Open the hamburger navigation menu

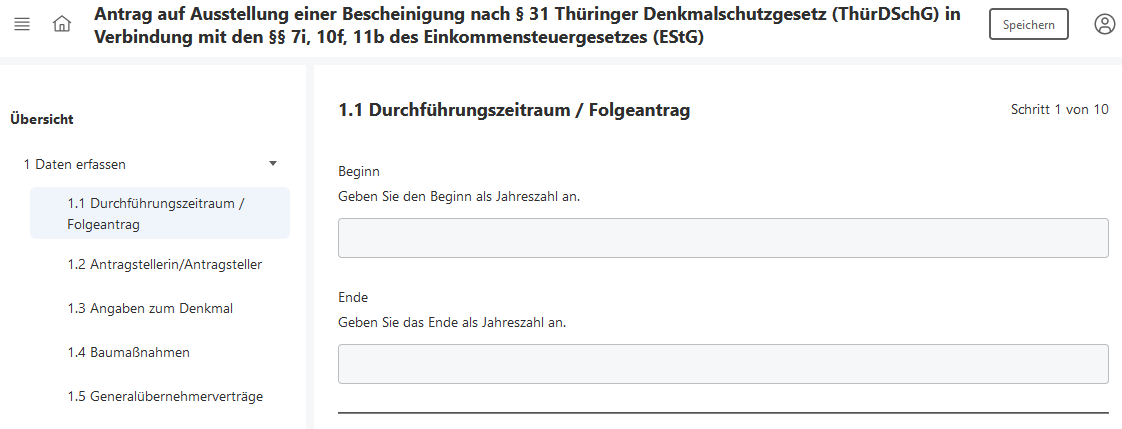22,24
